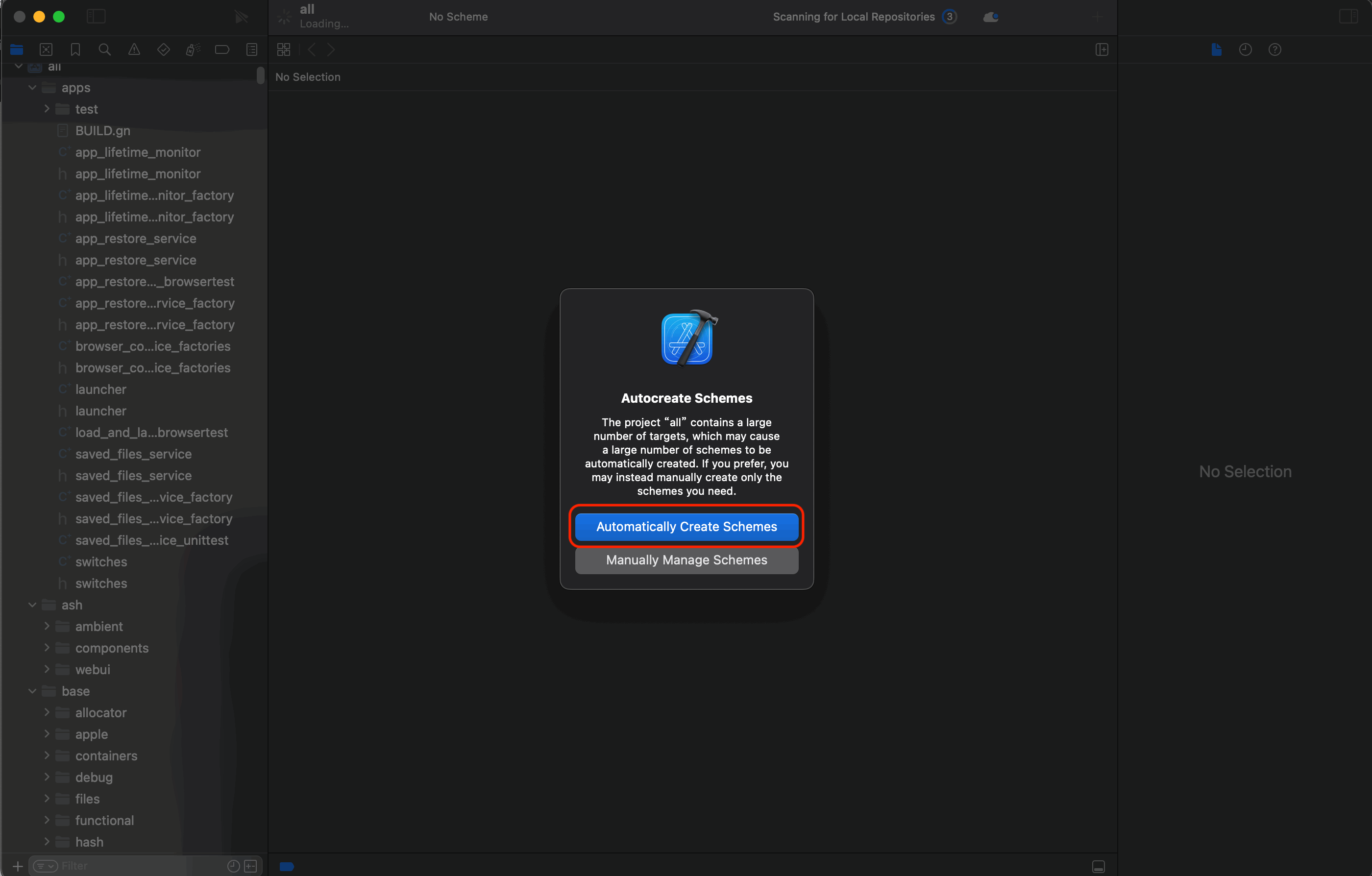The height and width of the screenshot is (876, 1372).
Task: Open the Find navigator magnifier icon
Action: pos(105,49)
